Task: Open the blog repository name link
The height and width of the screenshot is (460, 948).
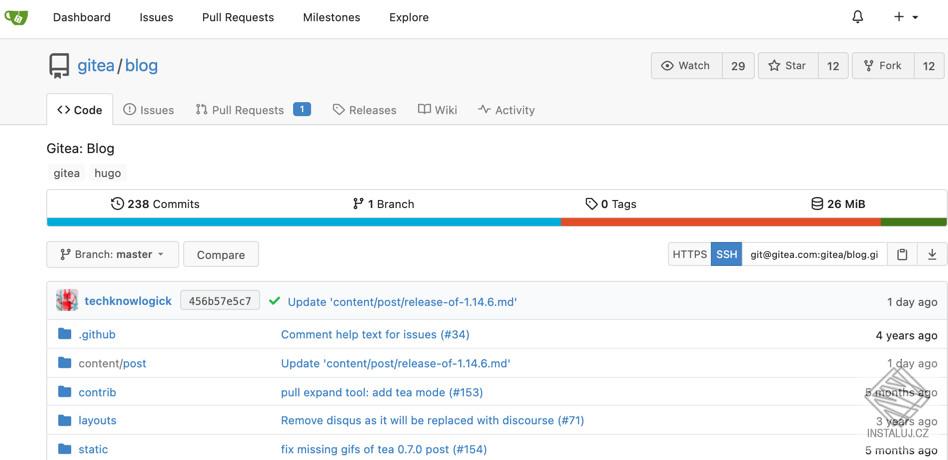Action: point(141,66)
